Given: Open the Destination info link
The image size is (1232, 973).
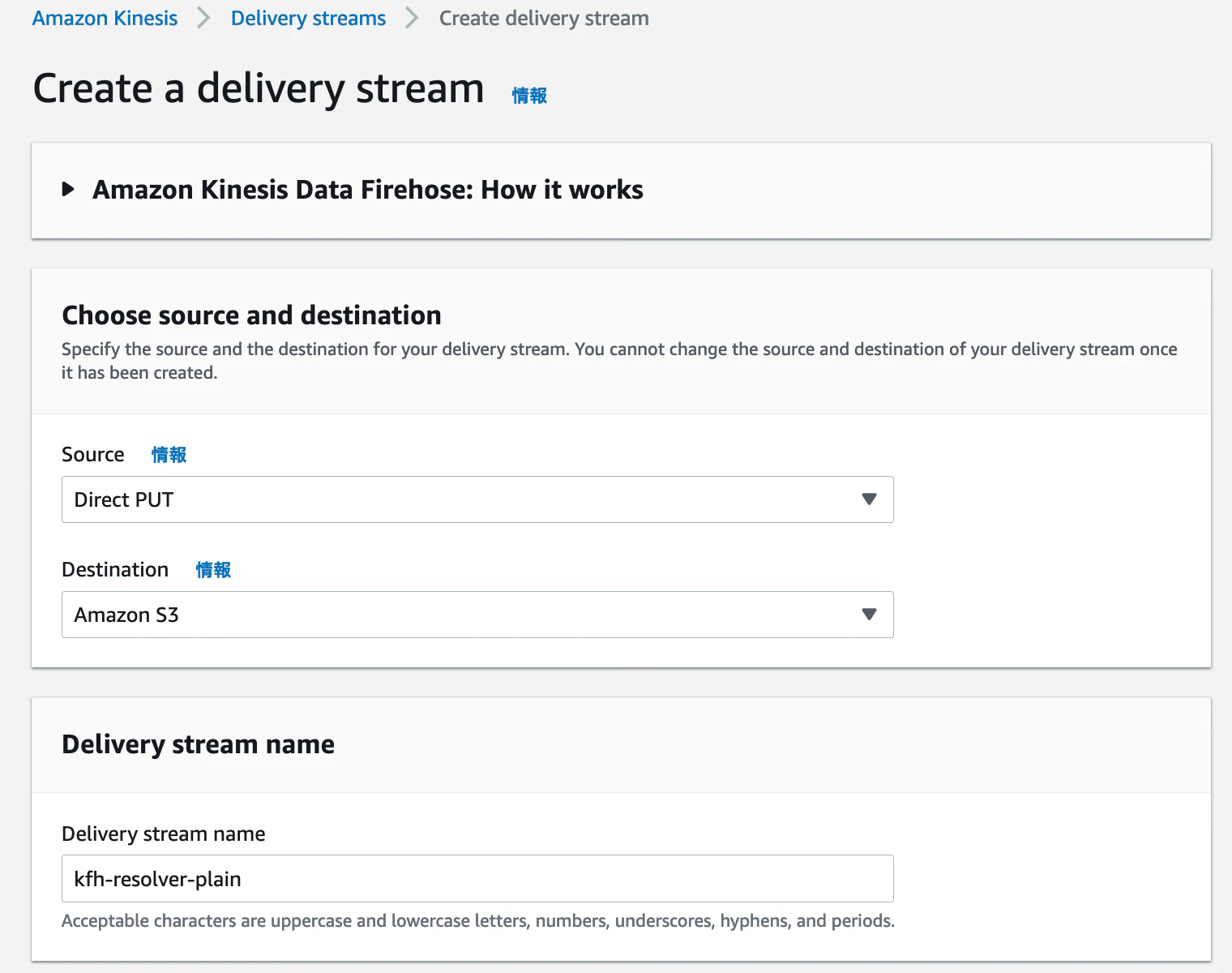Looking at the screenshot, I should pos(213,570).
